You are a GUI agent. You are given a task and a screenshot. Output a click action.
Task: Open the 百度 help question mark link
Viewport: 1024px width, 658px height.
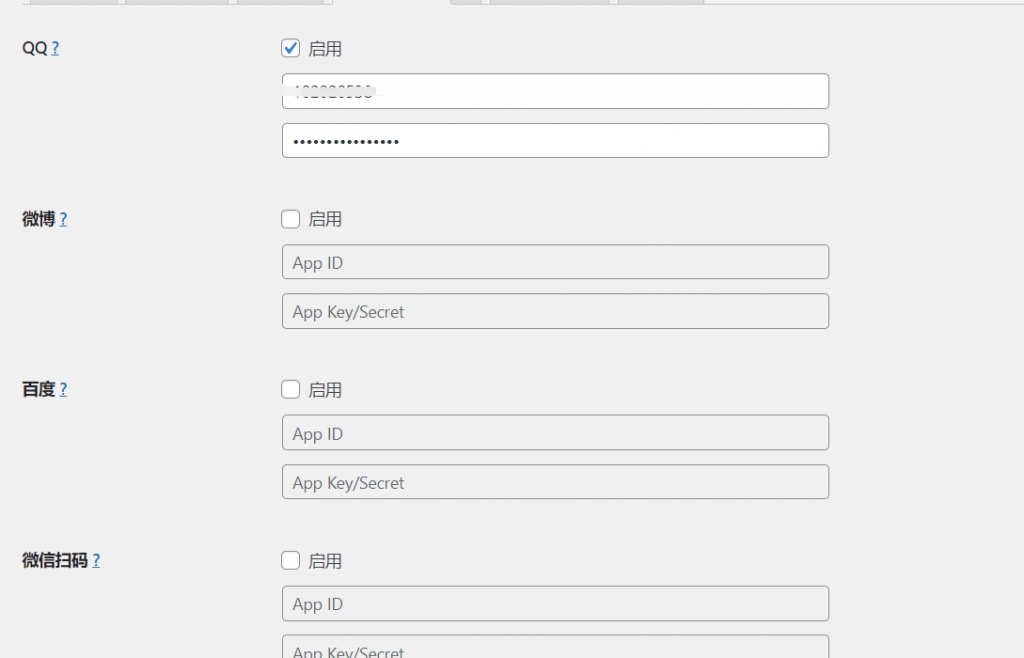pyautogui.click(x=63, y=390)
